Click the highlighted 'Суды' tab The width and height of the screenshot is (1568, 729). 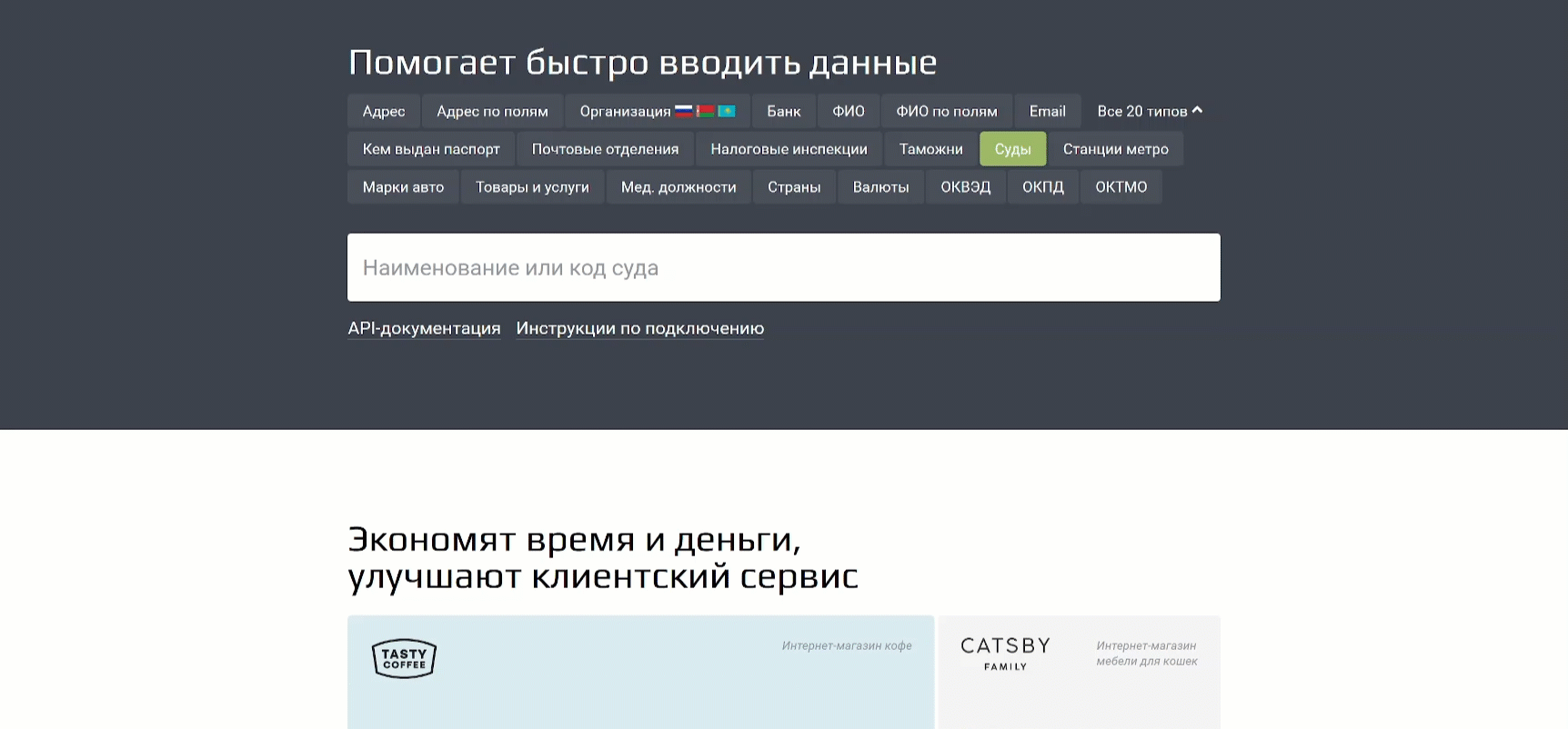point(1012,149)
